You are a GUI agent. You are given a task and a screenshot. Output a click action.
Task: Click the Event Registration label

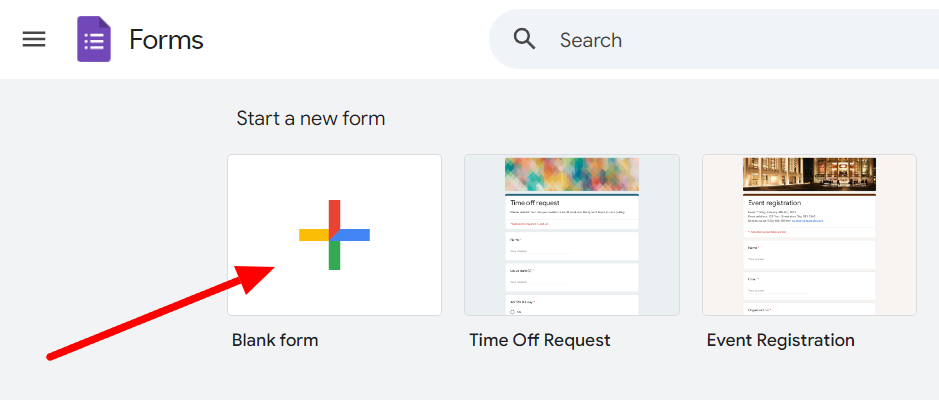[x=780, y=340]
